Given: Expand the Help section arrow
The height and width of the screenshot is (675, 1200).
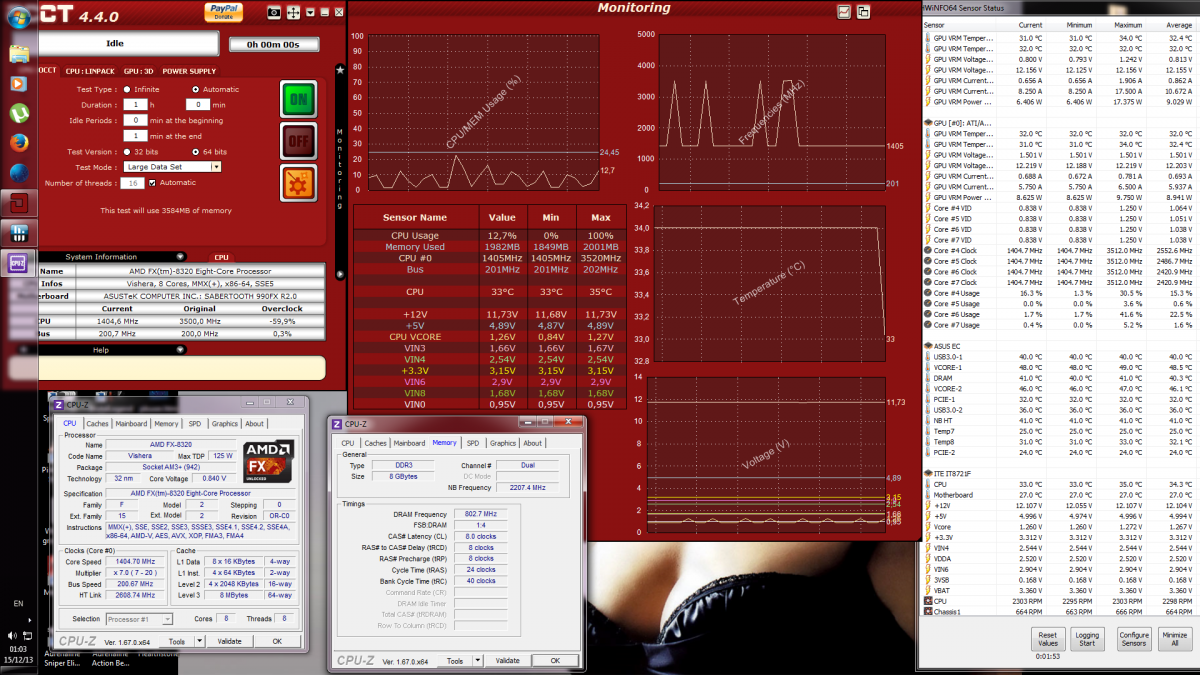Looking at the screenshot, I should click(x=179, y=350).
